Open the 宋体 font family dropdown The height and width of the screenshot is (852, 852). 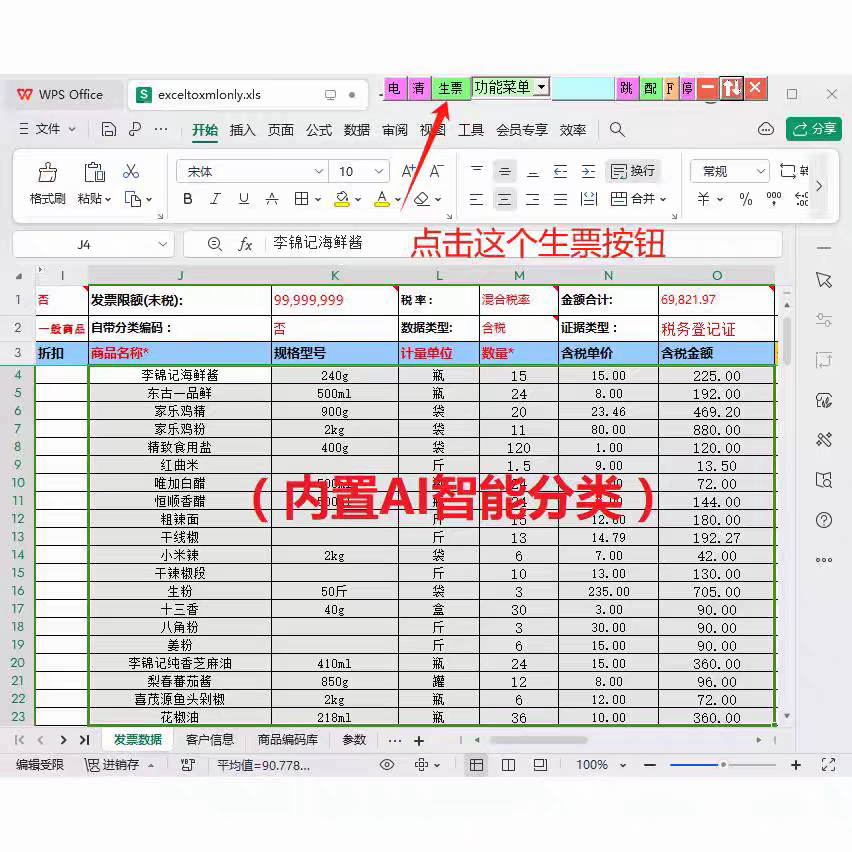click(x=250, y=171)
